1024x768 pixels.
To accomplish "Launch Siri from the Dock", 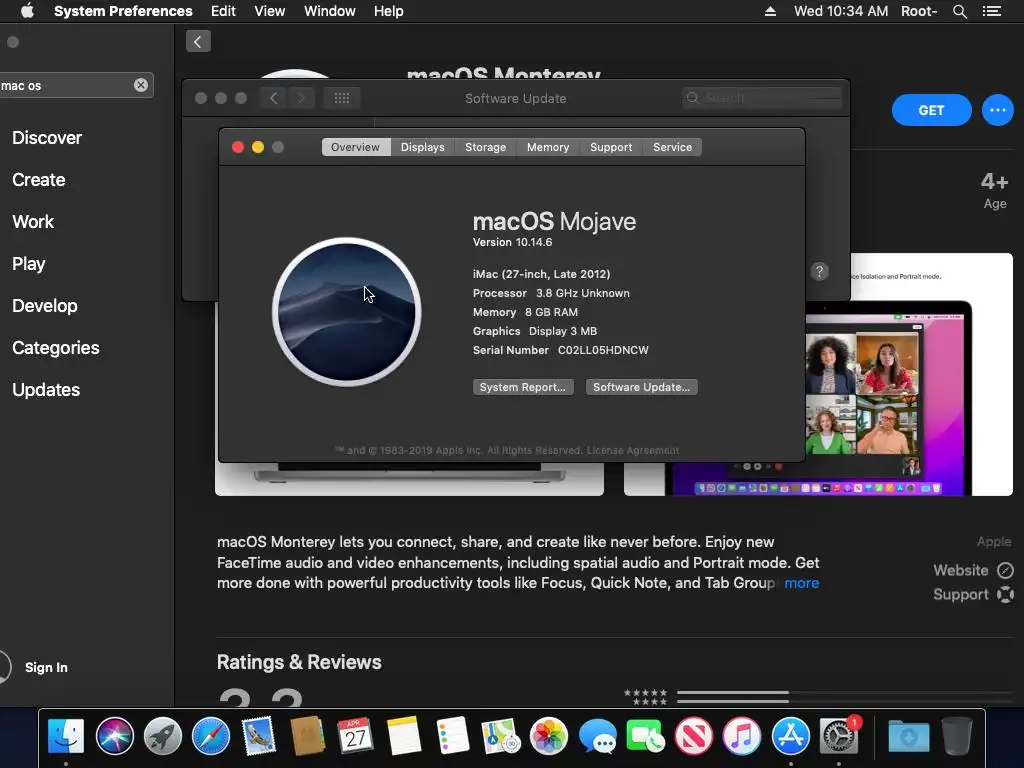I will pos(115,736).
